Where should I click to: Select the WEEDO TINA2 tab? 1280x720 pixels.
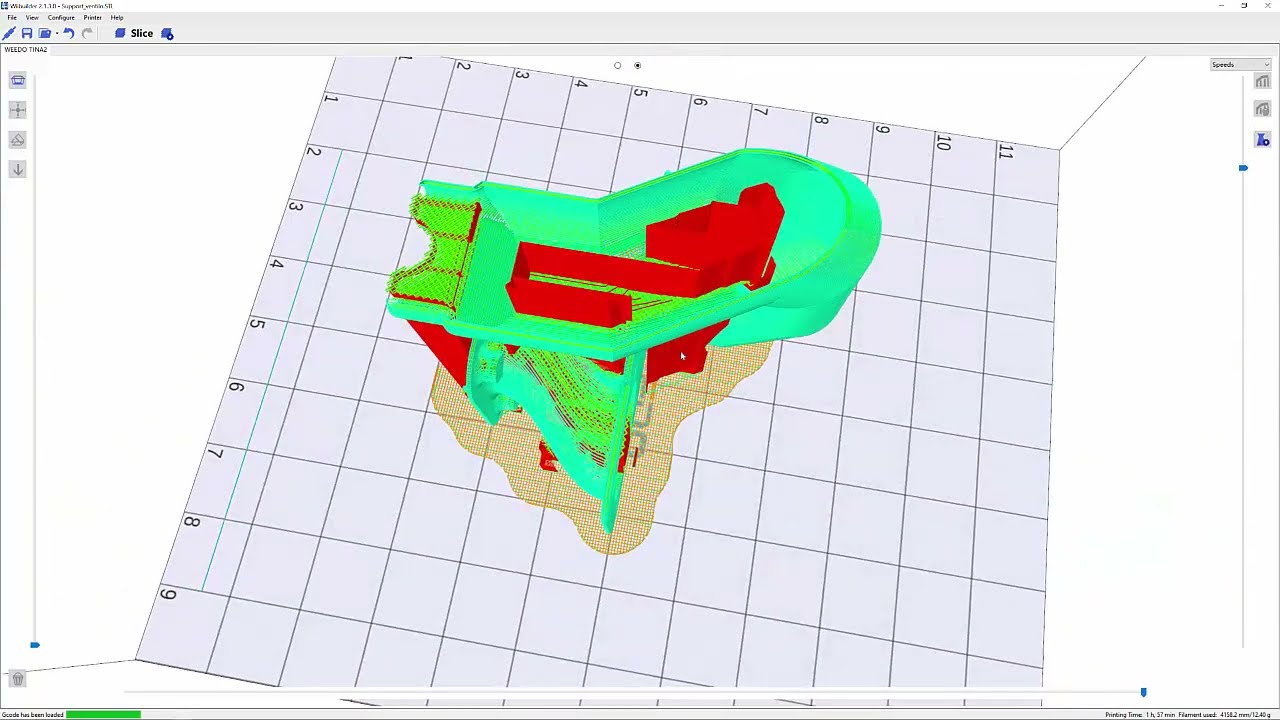click(26, 49)
